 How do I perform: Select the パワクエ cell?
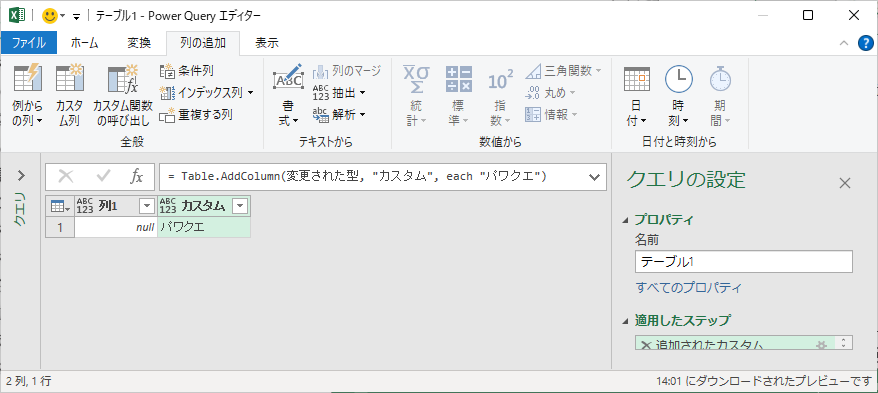click(x=204, y=227)
